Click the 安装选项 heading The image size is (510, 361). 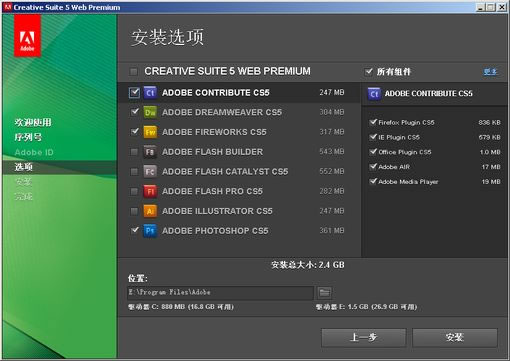(167, 37)
